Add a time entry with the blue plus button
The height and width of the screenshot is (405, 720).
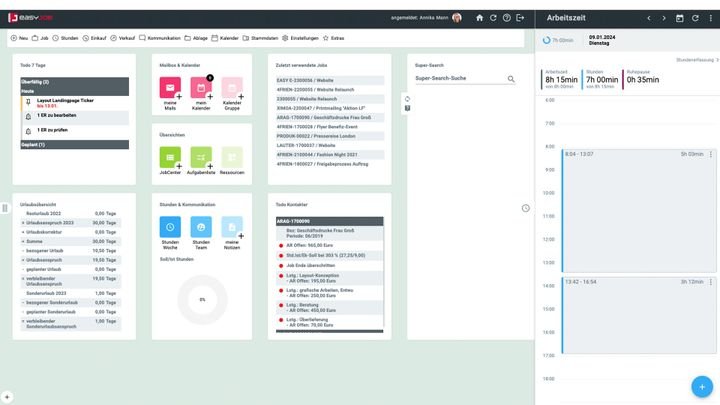point(702,387)
